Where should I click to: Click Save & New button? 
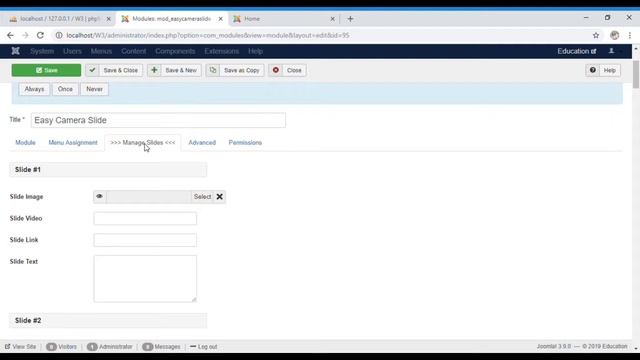click(174, 70)
